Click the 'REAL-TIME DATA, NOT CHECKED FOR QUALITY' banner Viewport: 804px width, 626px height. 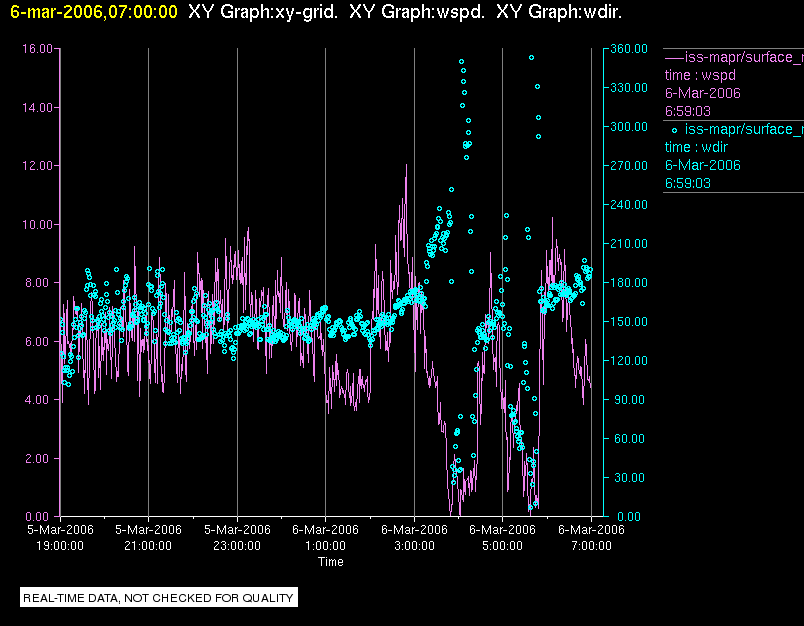point(158,597)
